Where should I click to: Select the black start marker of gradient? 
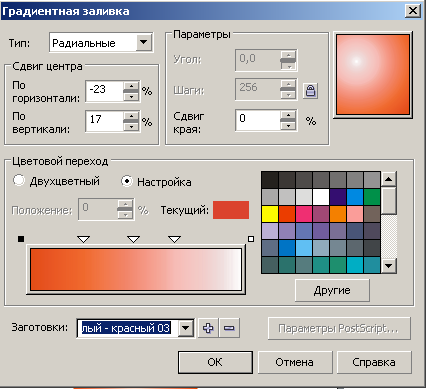tap(21, 239)
